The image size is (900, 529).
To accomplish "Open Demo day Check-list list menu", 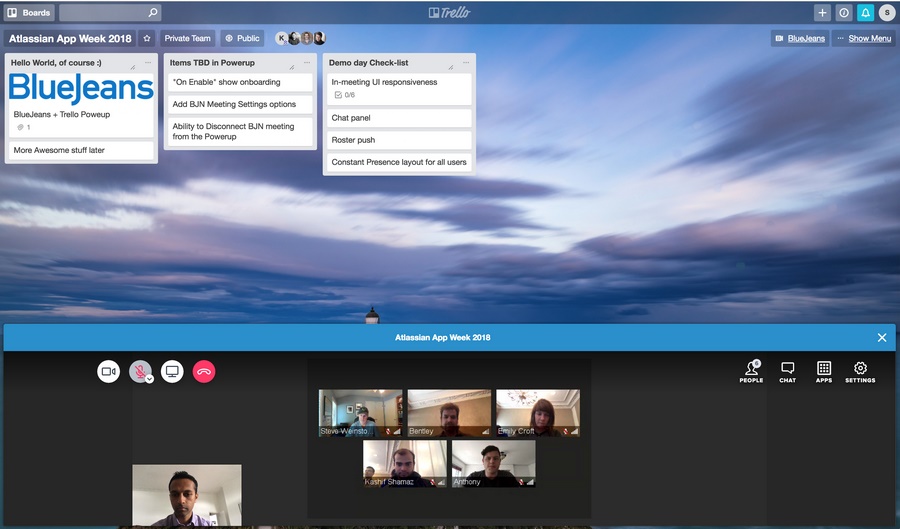I will click(x=466, y=63).
